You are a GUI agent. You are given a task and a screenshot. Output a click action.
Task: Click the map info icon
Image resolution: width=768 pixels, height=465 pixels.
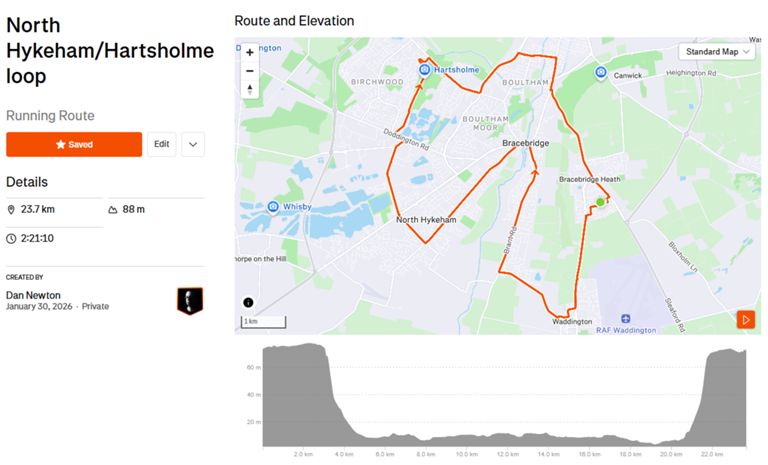[x=248, y=302]
